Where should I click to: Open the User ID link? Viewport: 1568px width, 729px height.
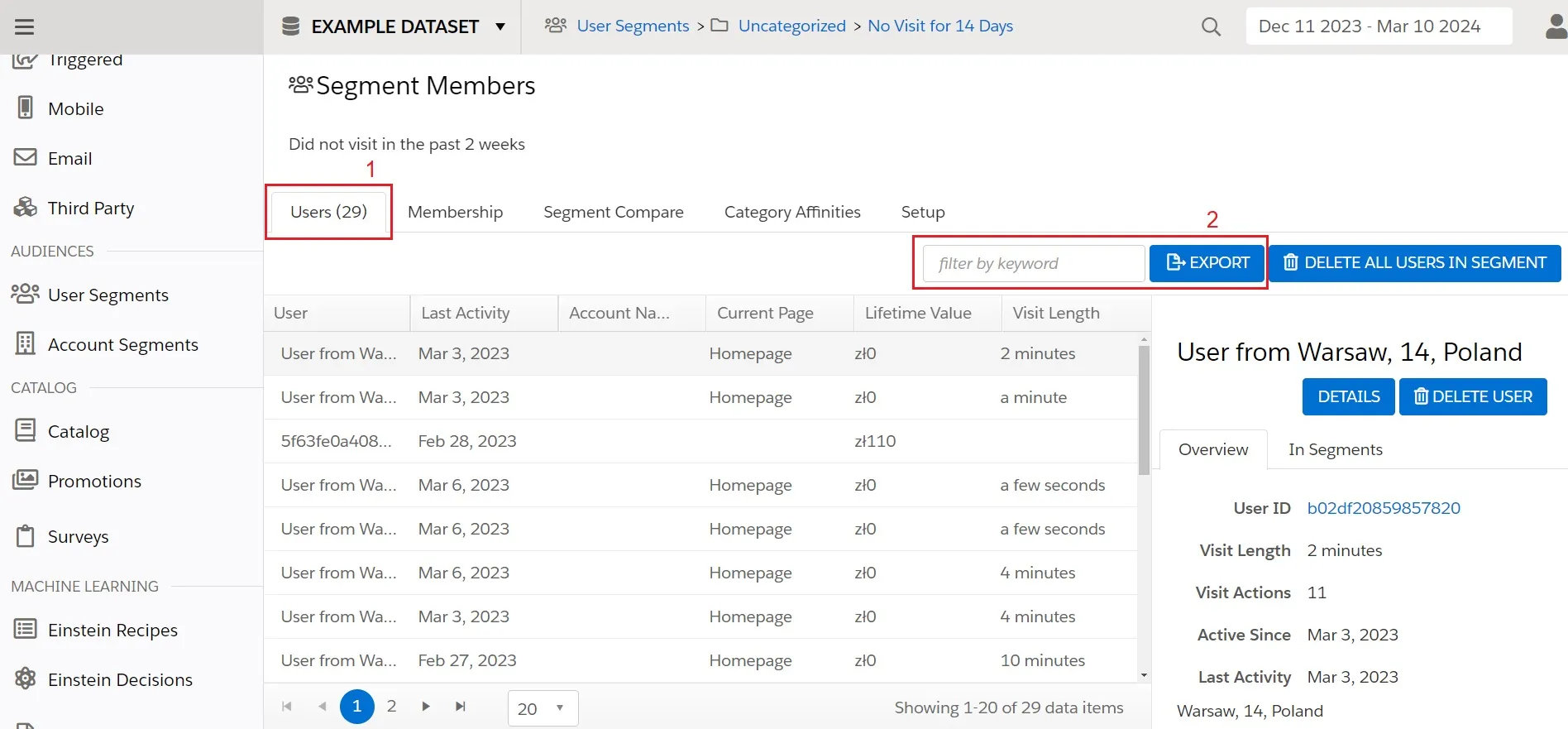1383,508
